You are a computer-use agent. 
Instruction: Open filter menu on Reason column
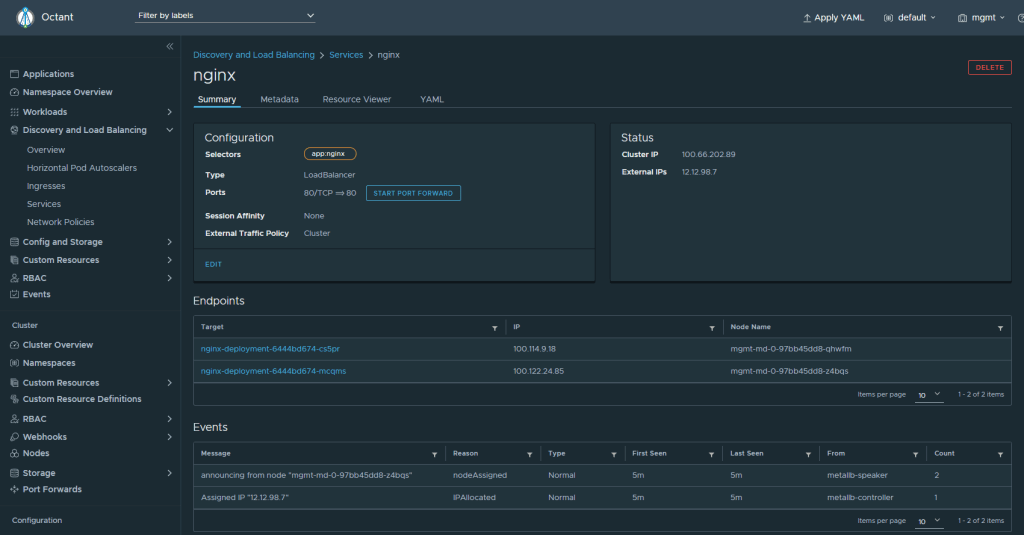point(530,454)
